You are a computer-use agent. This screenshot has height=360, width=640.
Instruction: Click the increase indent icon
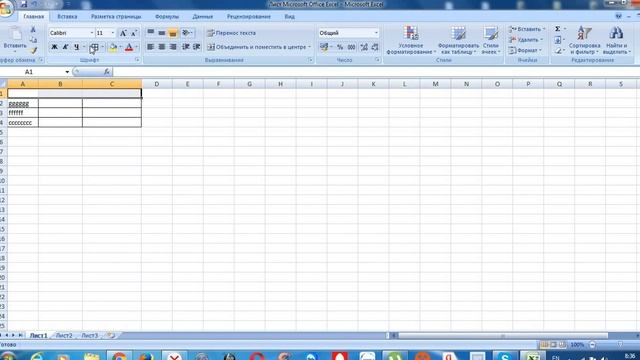197,47
